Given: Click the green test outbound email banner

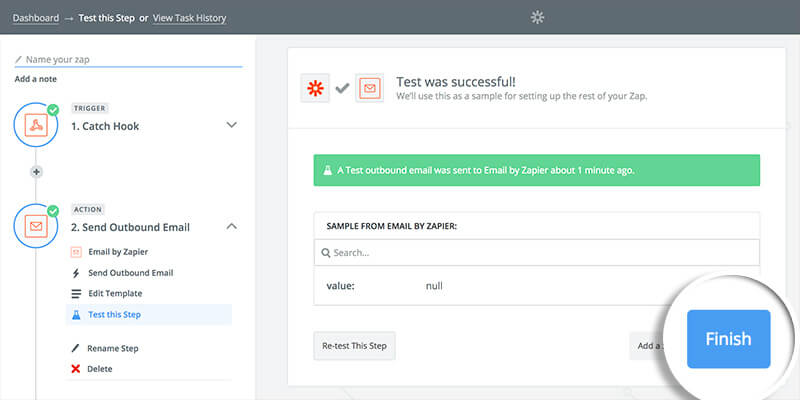Looking at the screenshot, I should coord(537,170).
